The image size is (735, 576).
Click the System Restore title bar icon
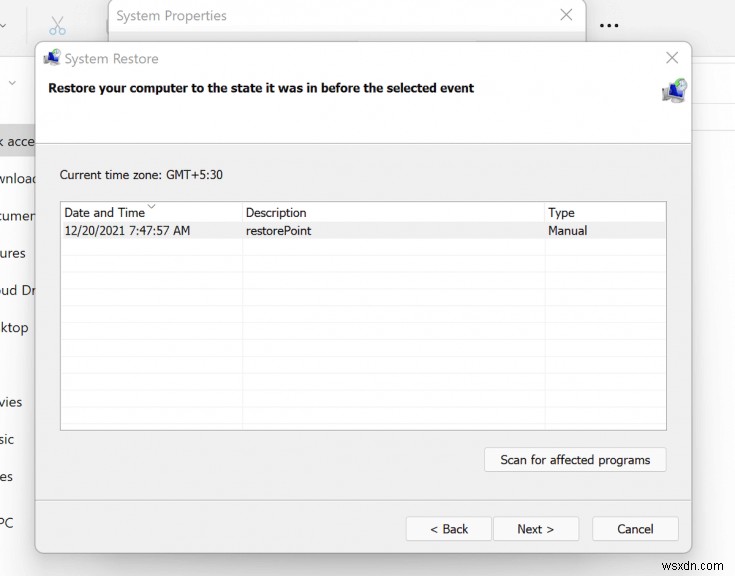pos(52,58)
